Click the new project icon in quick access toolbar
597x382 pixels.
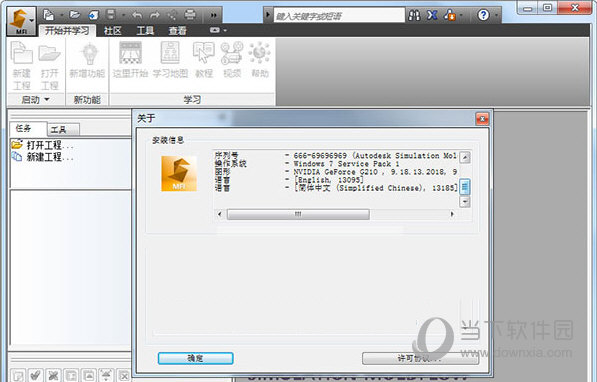tap(48, 15)
